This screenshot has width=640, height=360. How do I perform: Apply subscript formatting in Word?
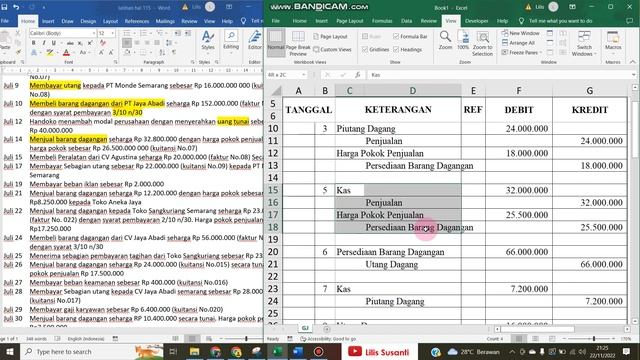pos(80,43)
